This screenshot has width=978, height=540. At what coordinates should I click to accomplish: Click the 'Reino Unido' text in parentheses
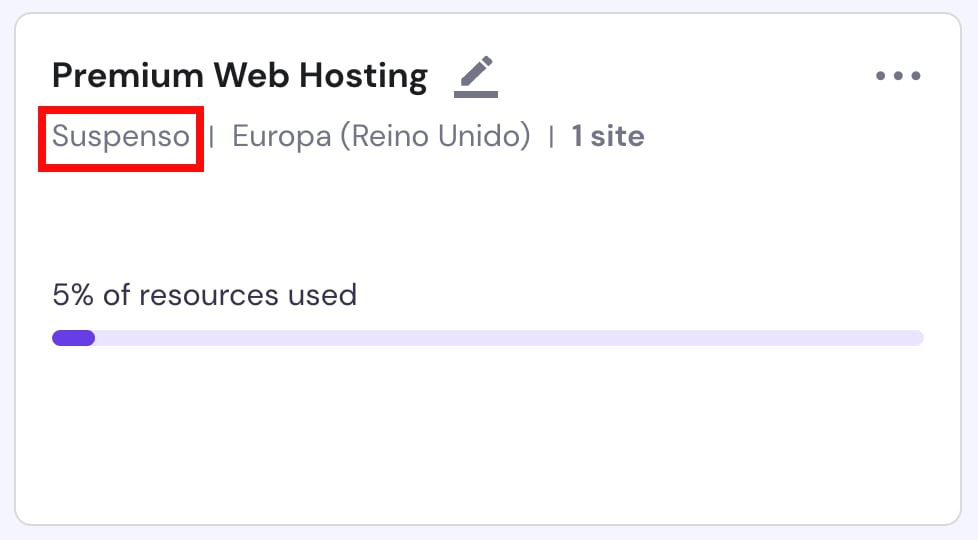(434, 136)
